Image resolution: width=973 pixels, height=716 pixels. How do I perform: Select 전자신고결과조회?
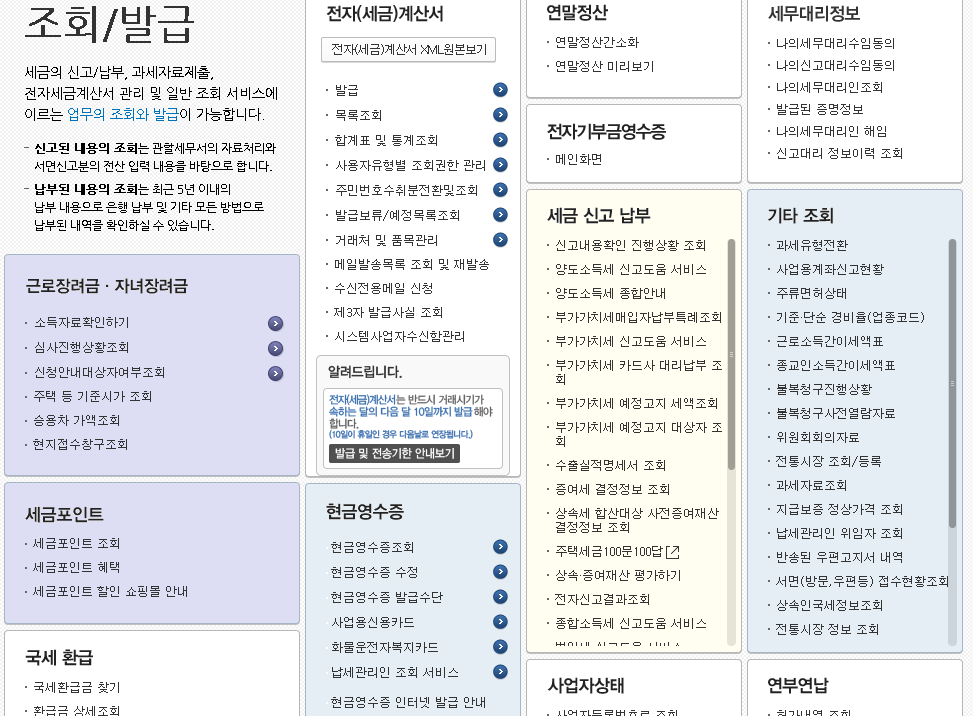tap(602, 599)
